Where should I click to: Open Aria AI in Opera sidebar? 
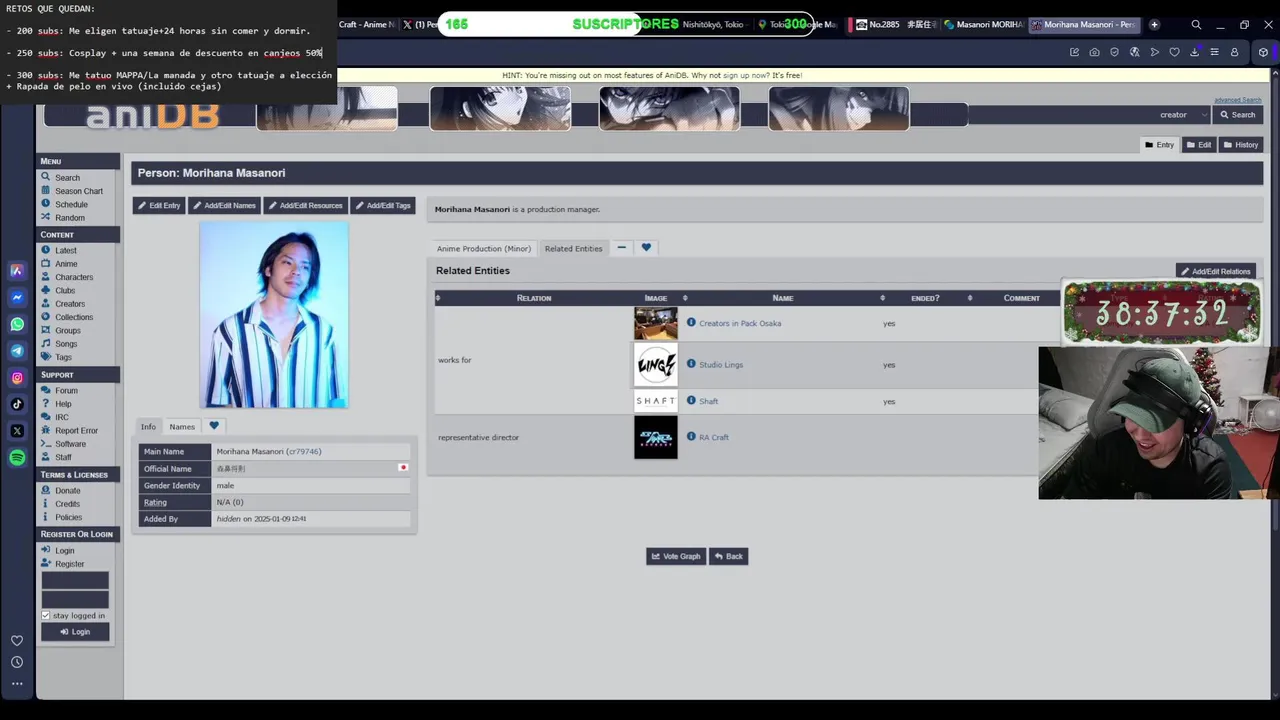(x=17, y=271)
